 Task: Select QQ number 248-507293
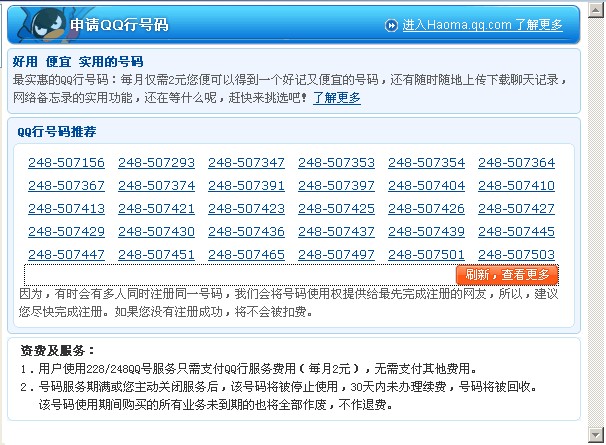pos(157,163)
